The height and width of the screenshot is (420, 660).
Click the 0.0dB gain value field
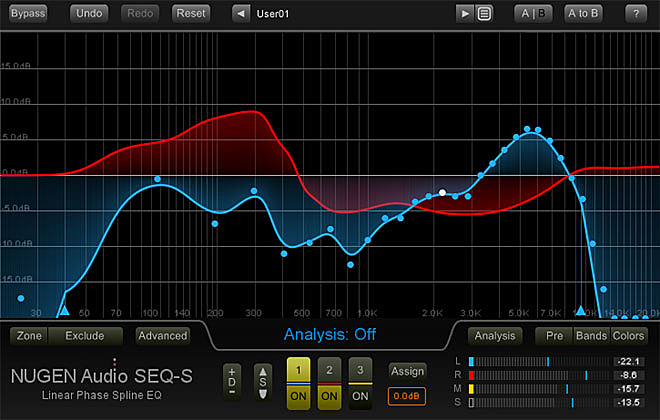407,396
